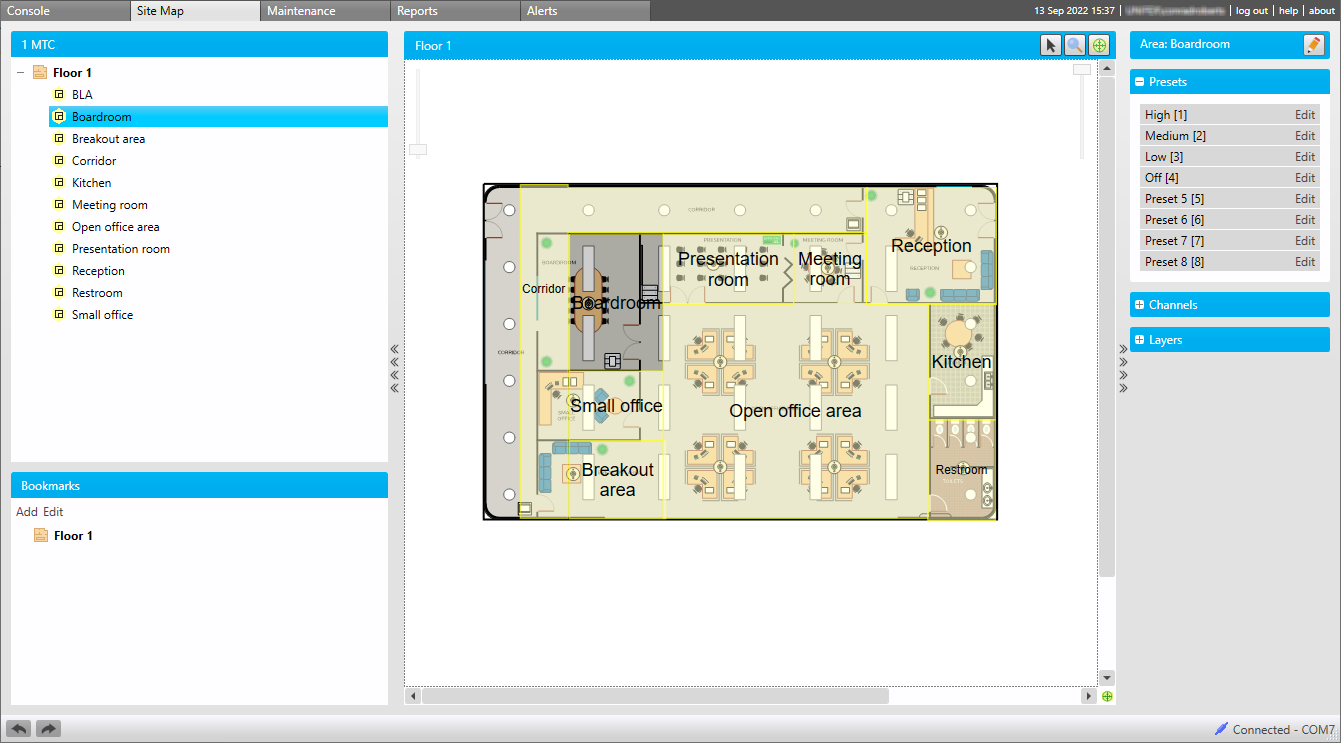Switch to the Maintenance tab
This screenshot has width=1341, height=743.
(x=301, y=11)
